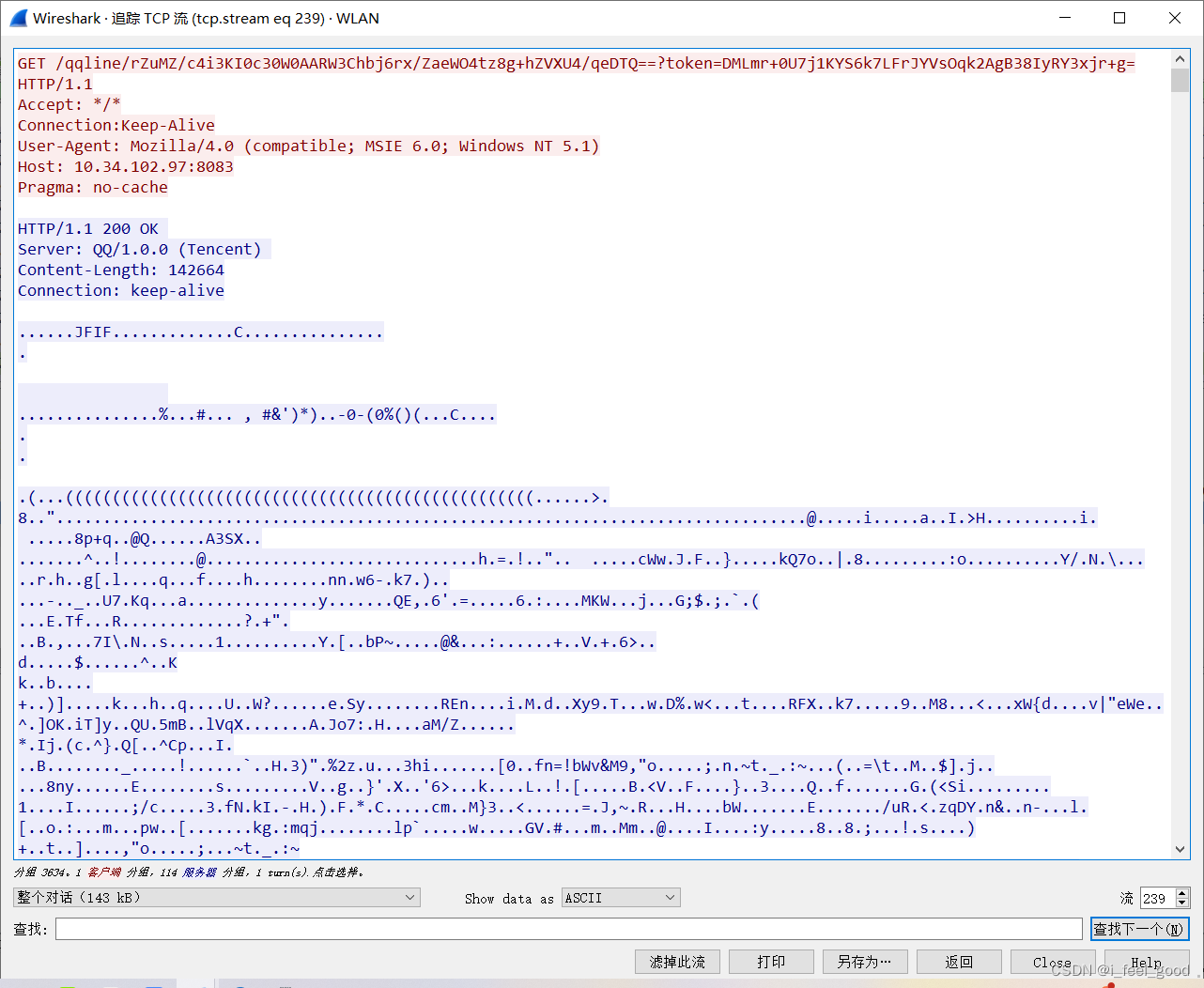Click the JFIF data line
Viewport: 1204px width, 988px height.
point(201,332)
